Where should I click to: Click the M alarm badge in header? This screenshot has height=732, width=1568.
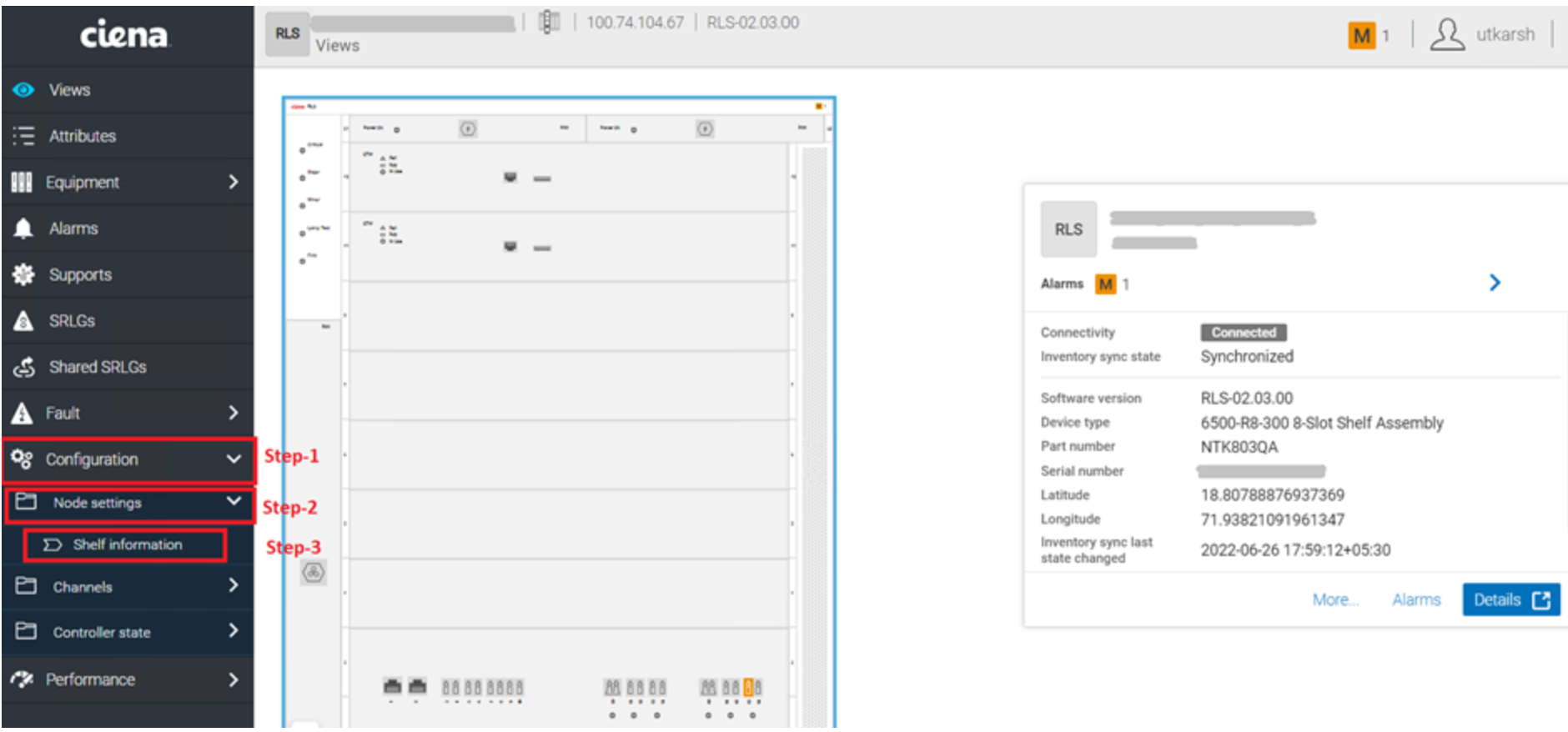point(1361,35)
